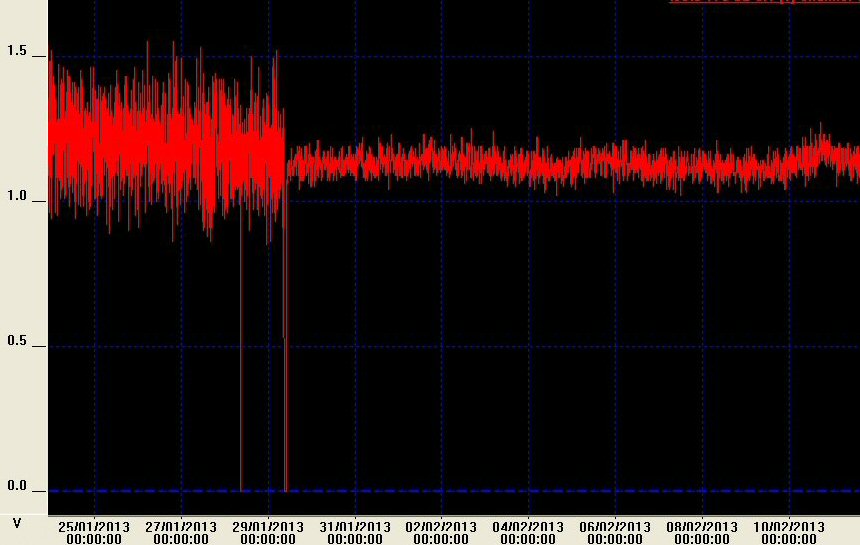Click the 1.0 value on the voltage axis
The width and height of the screenshot is (860, 545).
[17, 196]
